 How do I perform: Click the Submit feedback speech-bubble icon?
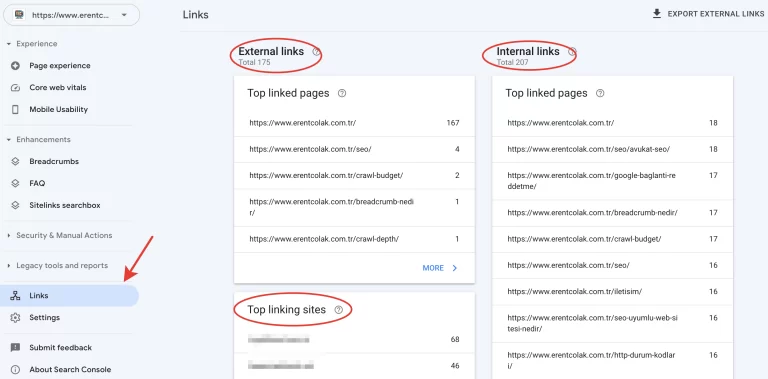point(15,348)
